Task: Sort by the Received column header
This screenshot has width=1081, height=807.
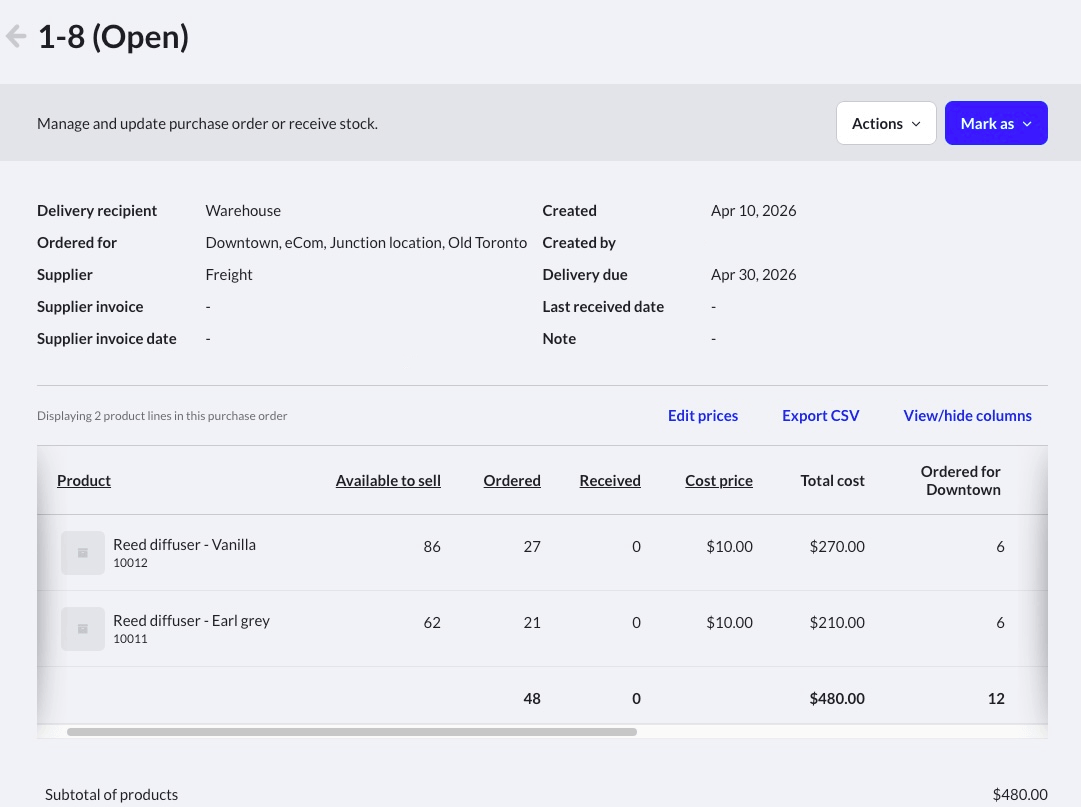Action: click(x=609, y=480)
